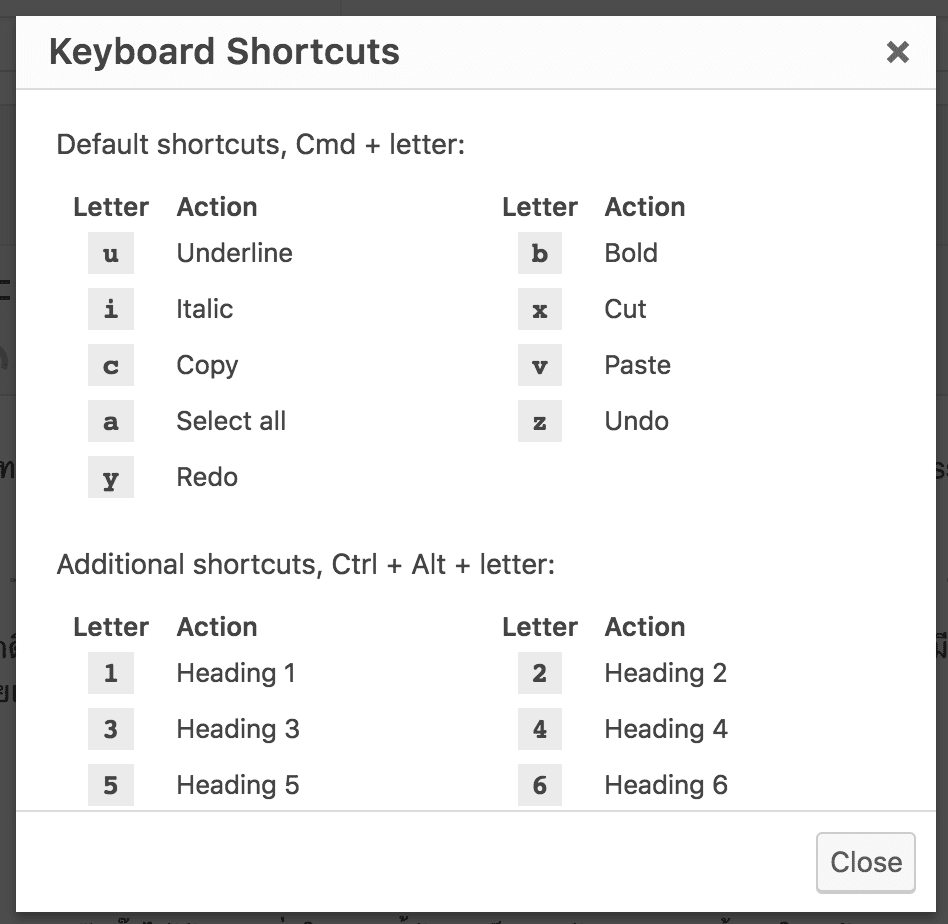Click the 'b' Bold key badge
Image resolution: width=948 pixels, height=924 pixels.
coord(540,254)
